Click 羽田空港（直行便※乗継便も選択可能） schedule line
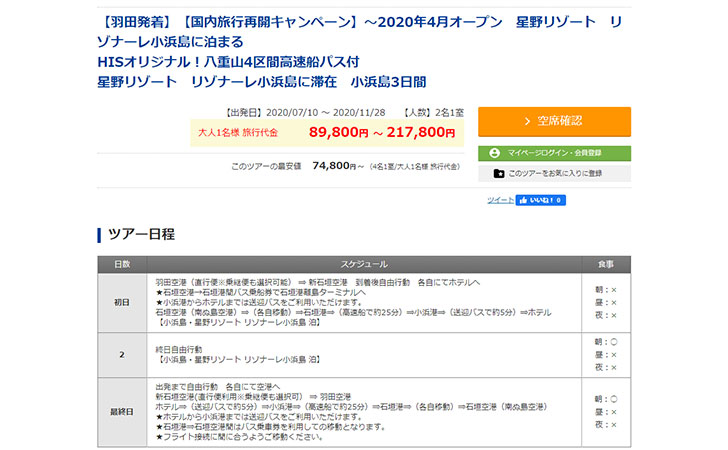This screenshot has width=728, height=450. point(318,282)
